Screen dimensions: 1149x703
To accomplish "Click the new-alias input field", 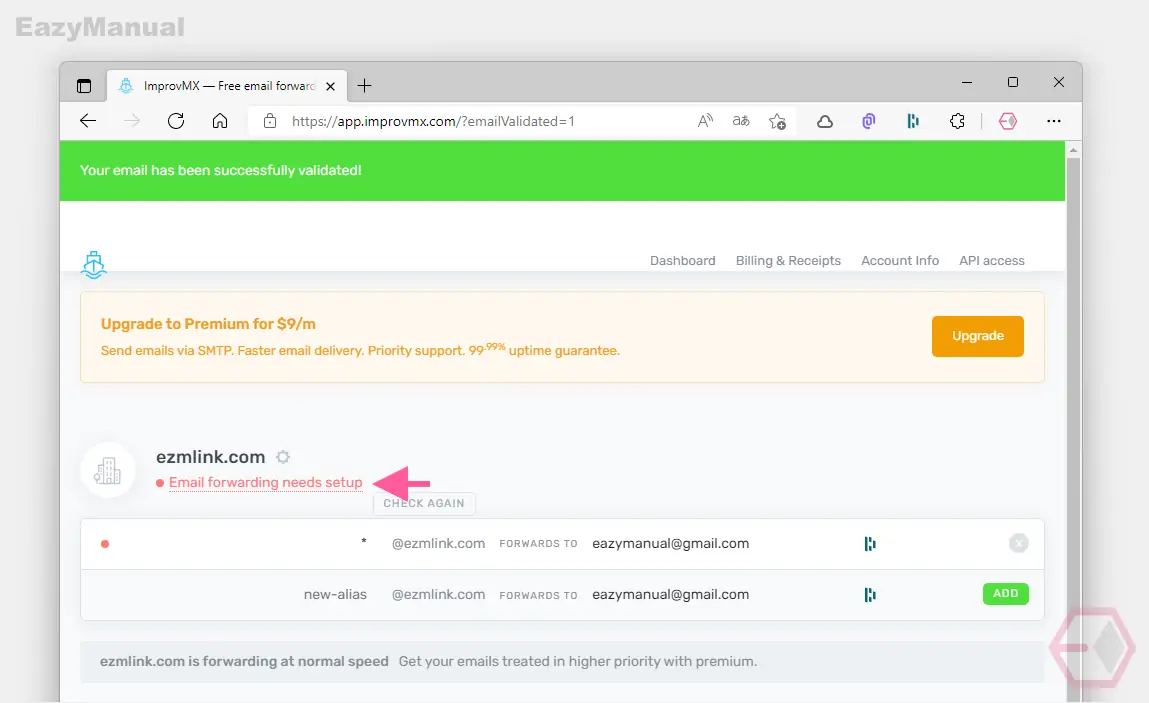I will pos(234,595).
